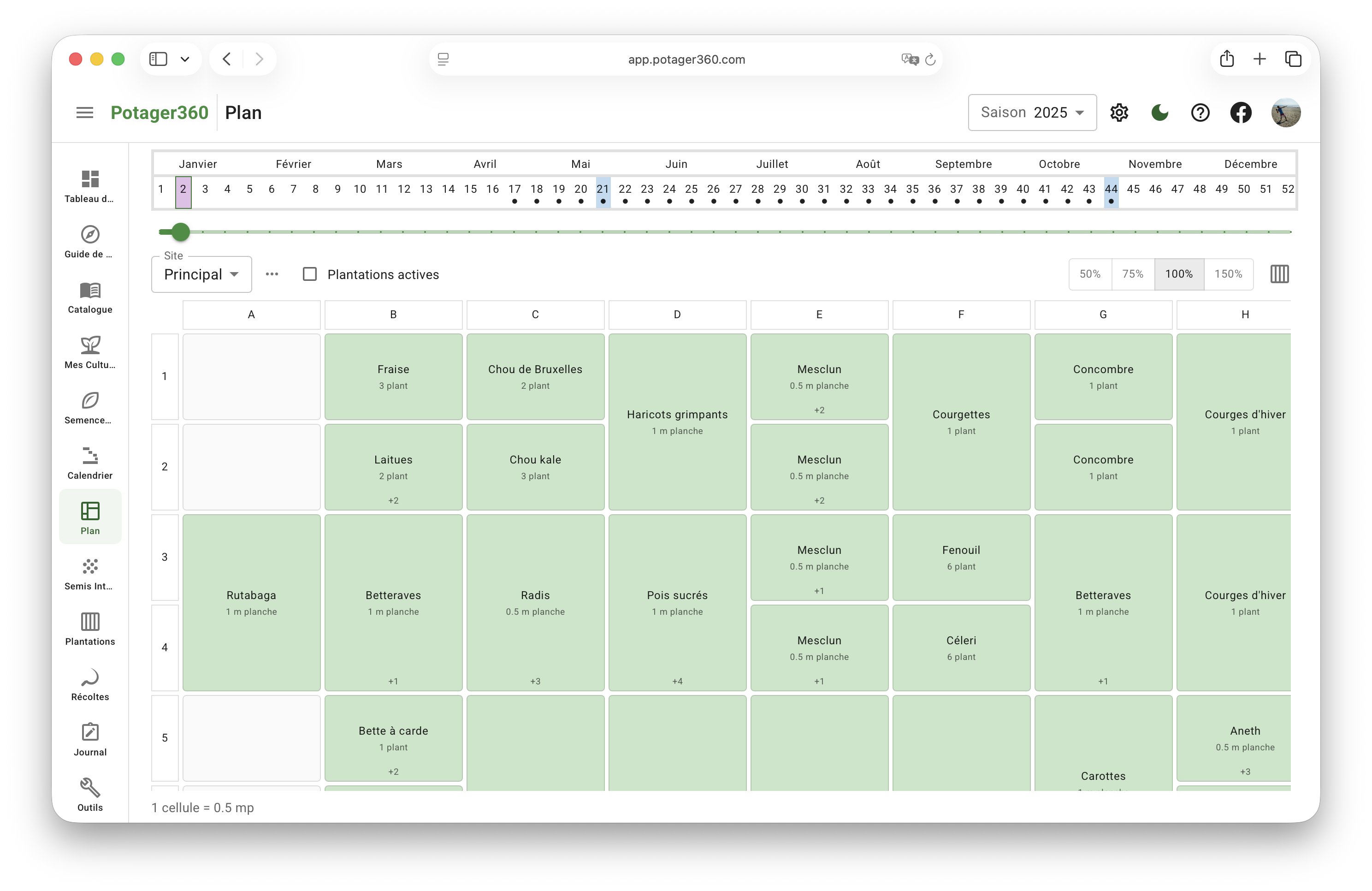Click the help question mark icon
The width and height of the screenshot is (1372, 891).
point(1200,113)
